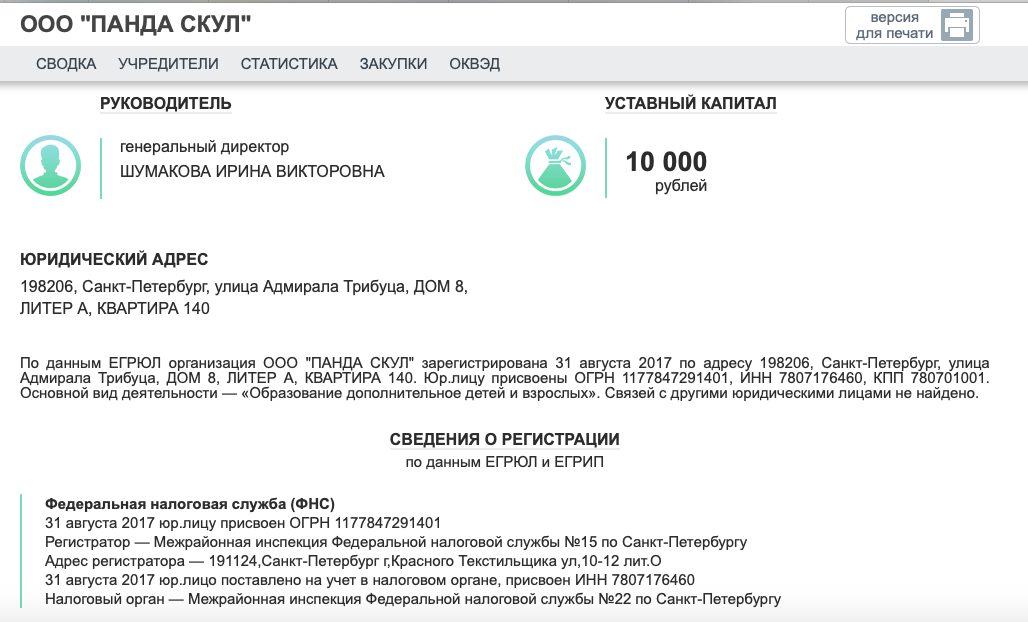Viewport: 1028px width, 622px height.
Task: Click the УСТАВНЫЙ КАПИТАЛ heading
Action: 690,103
